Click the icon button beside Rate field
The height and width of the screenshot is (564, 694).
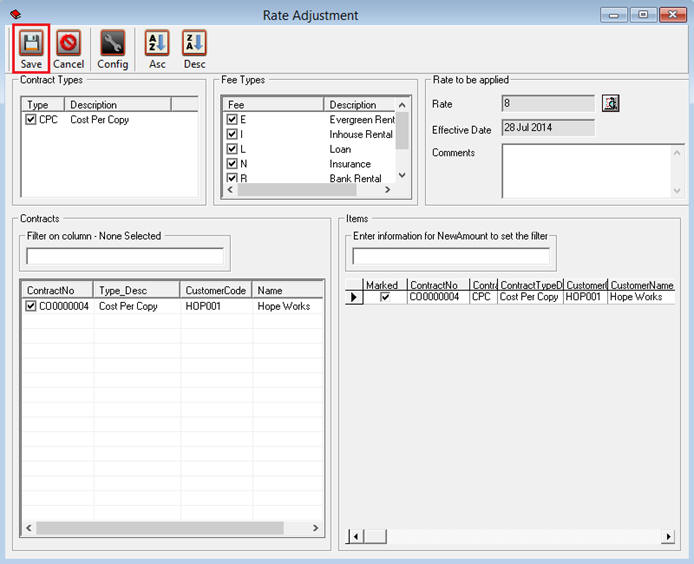[x=611, y=103]
